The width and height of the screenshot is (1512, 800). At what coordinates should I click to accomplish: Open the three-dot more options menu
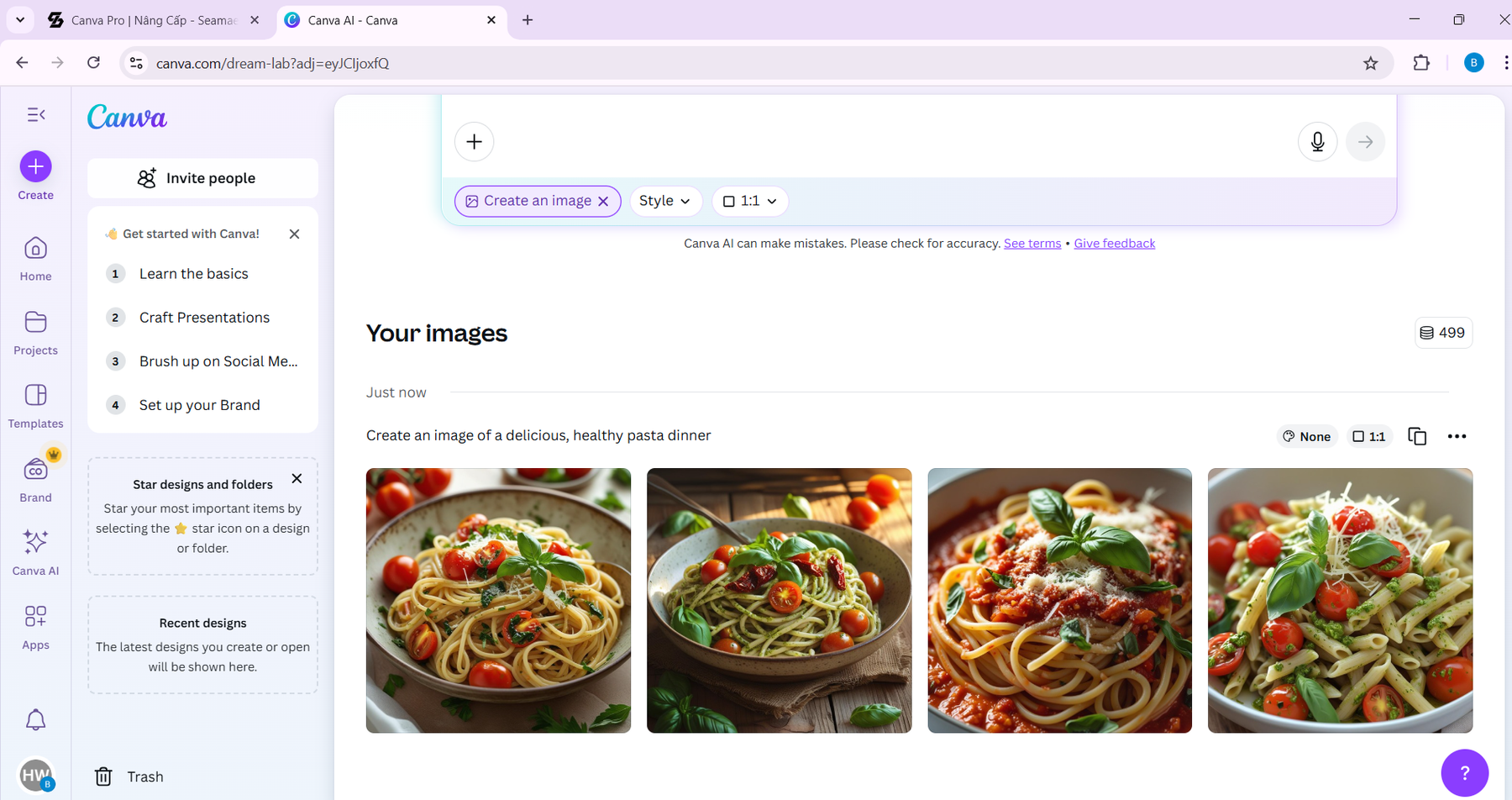point(1457,436)
